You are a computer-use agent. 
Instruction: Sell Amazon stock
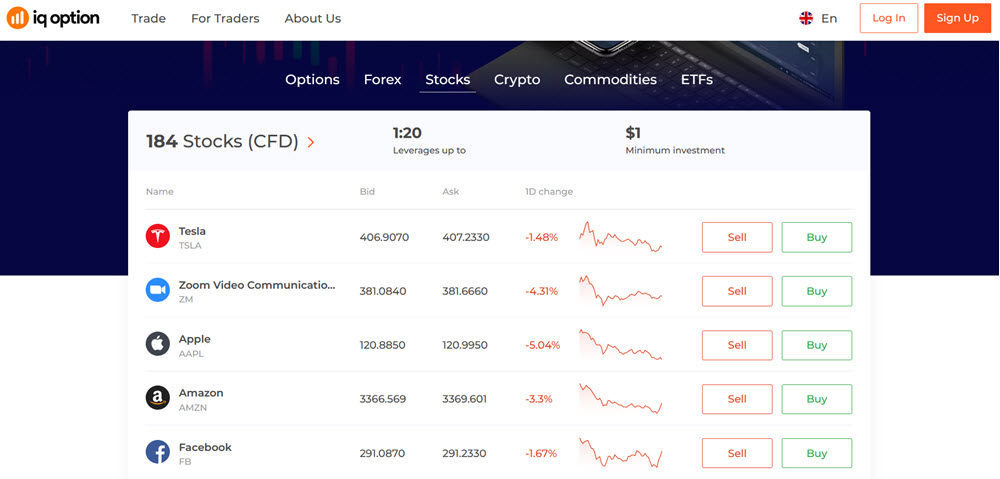[737, 399]
